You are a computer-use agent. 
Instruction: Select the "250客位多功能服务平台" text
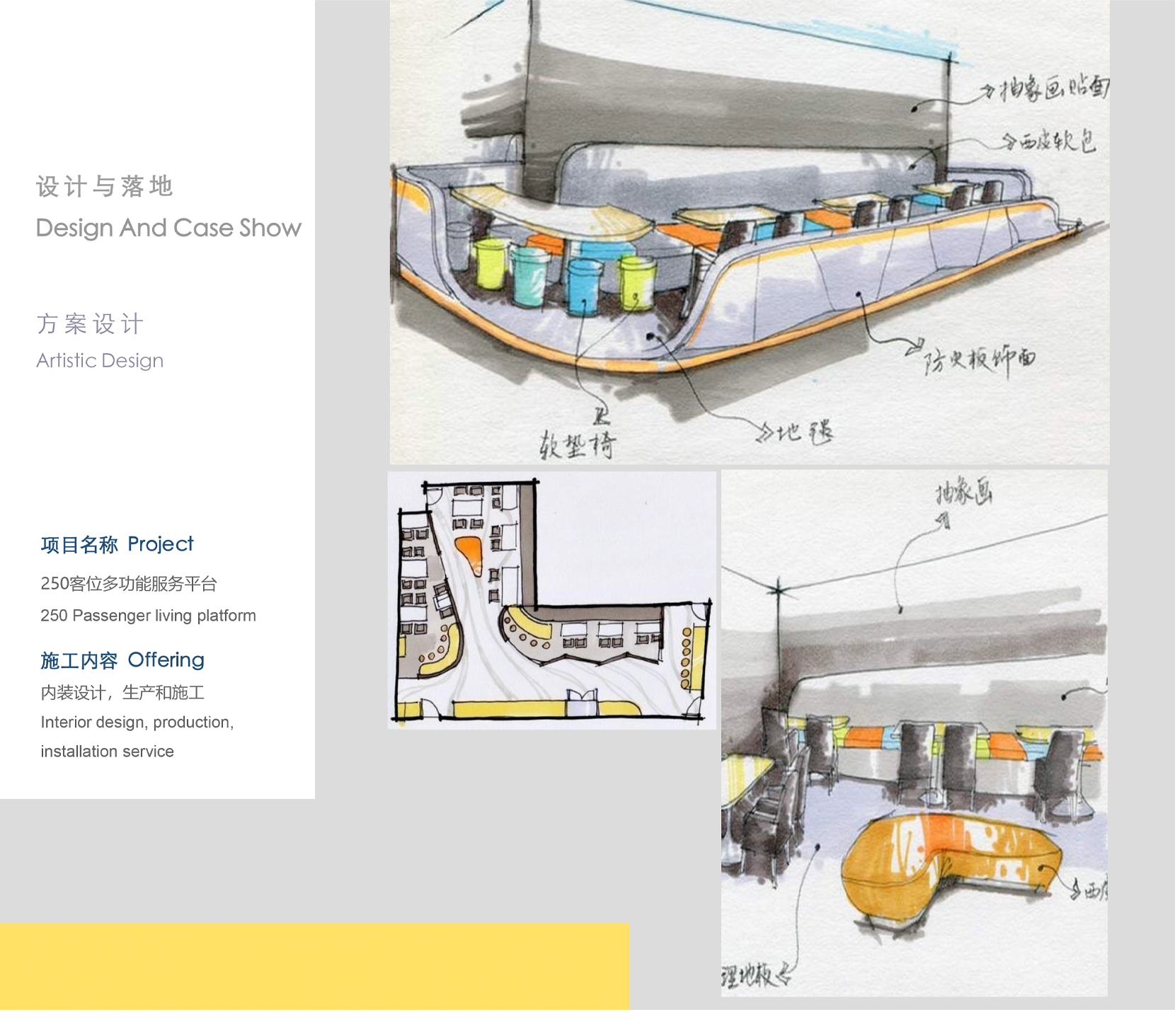click(x=129, y=584)
